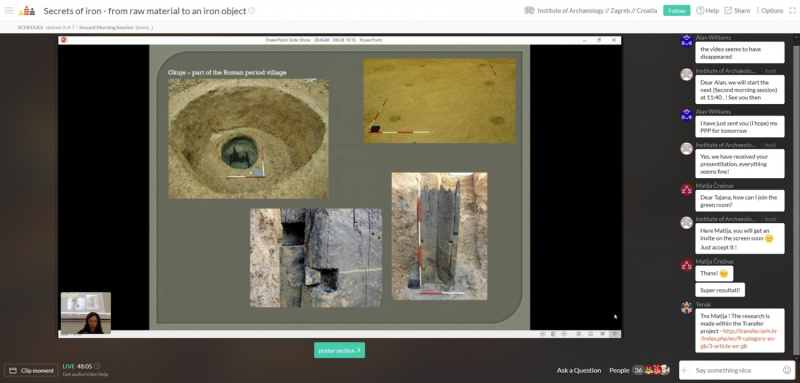
Task: Click the tall wooden post photo on the slide
Action: (x=439, y=236)
